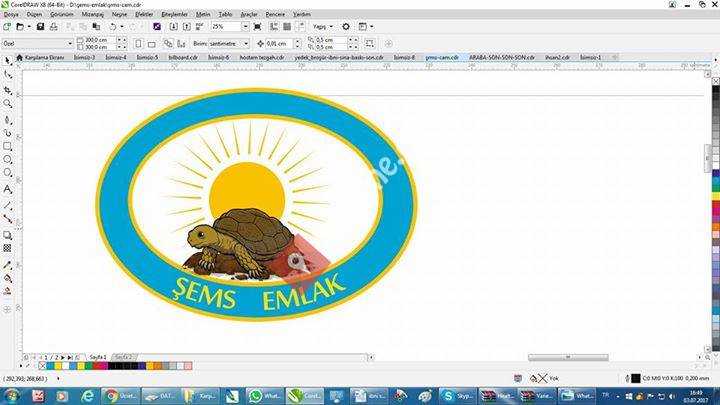Screen dimensions: 720x405
Task: Choose the Text tool in toolbox
Action: (x=8, y=188)
